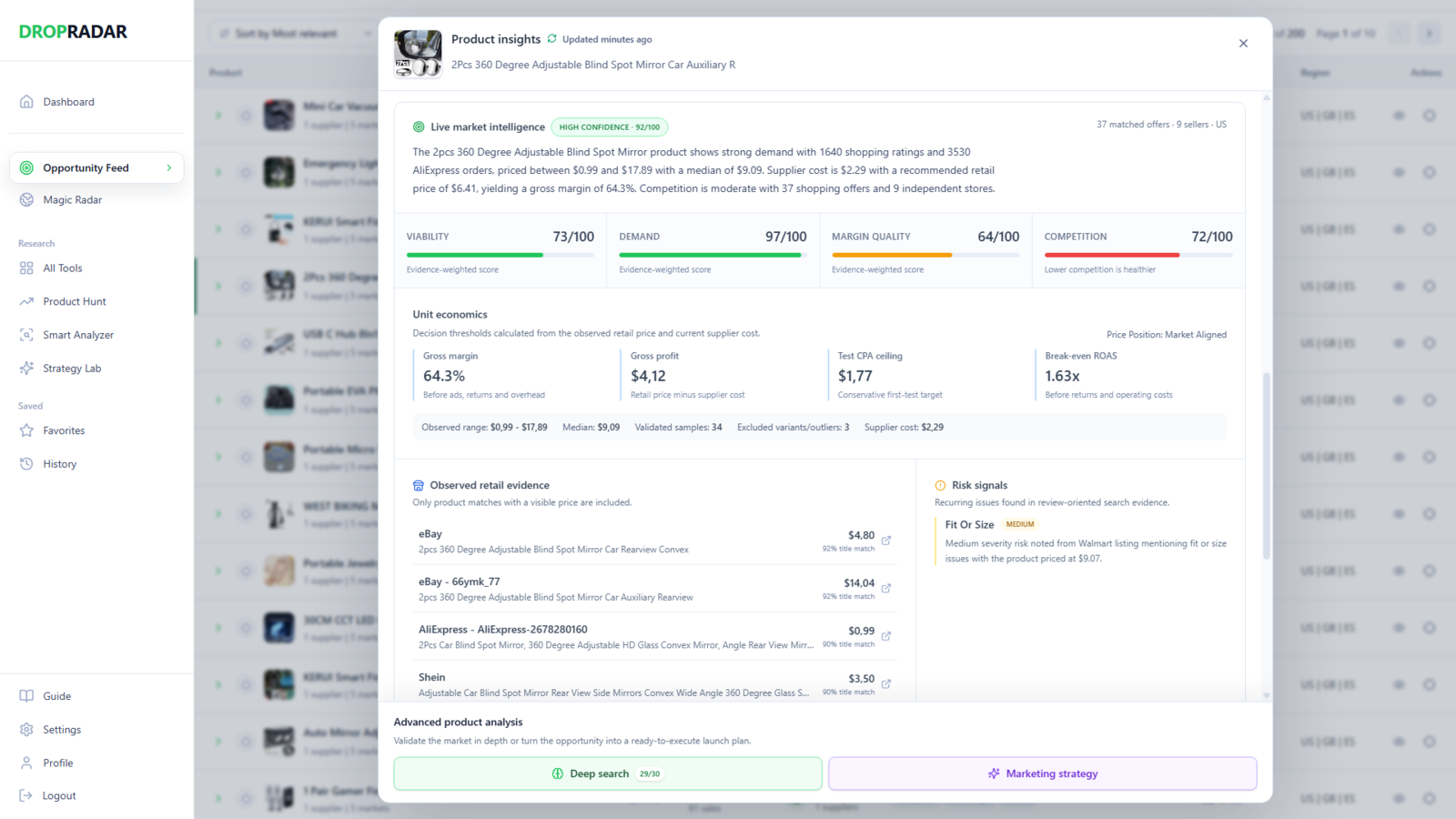Expand the 30CM CCT LED row with its green arrow

[x=218, y=628]
